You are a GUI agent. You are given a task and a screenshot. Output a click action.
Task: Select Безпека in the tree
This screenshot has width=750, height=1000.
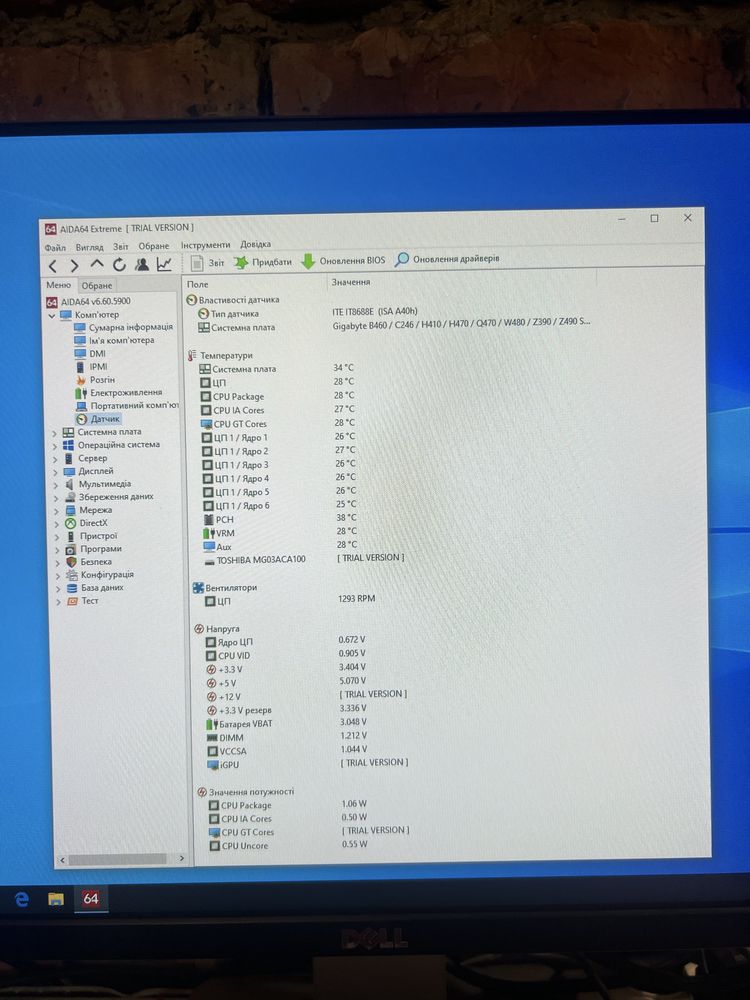click(89, 562)
